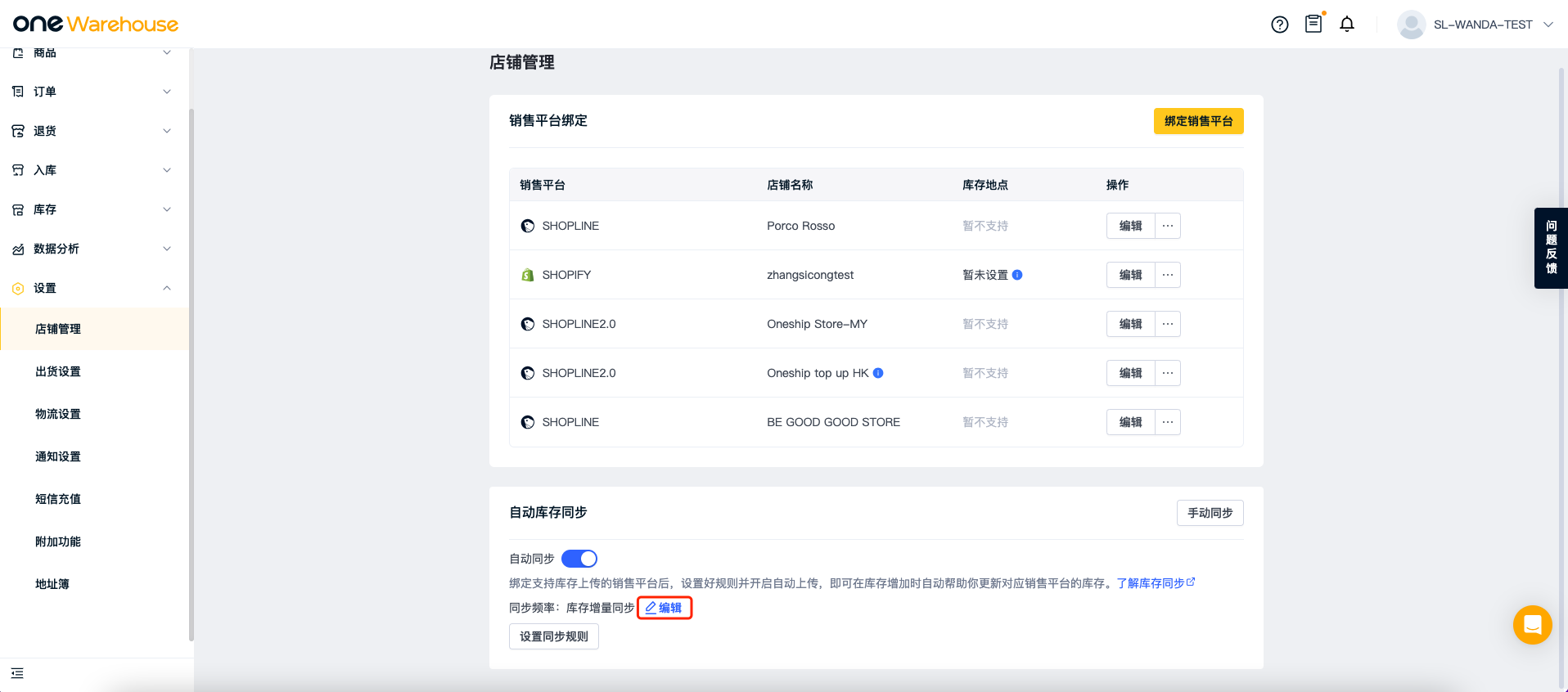
Task: Click the 退货 returns sidebar icon
Action: point(18,131)
